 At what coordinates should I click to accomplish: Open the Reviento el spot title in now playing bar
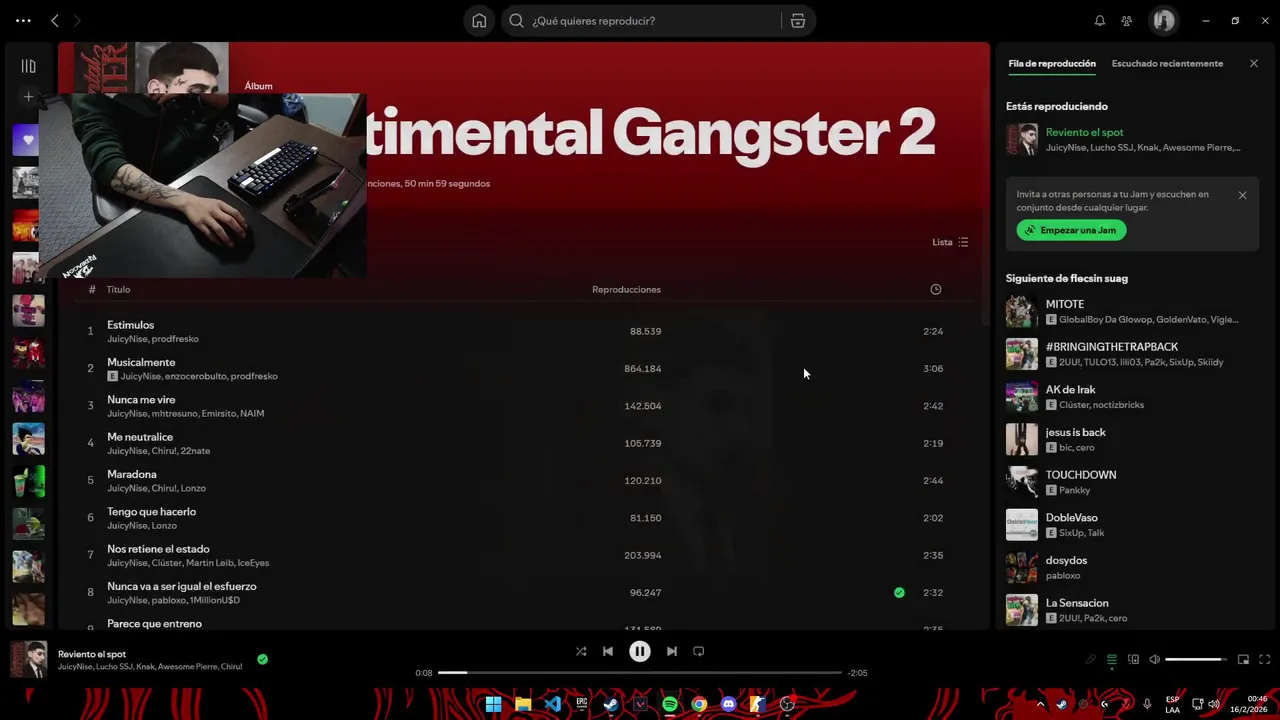coord(92,654)
